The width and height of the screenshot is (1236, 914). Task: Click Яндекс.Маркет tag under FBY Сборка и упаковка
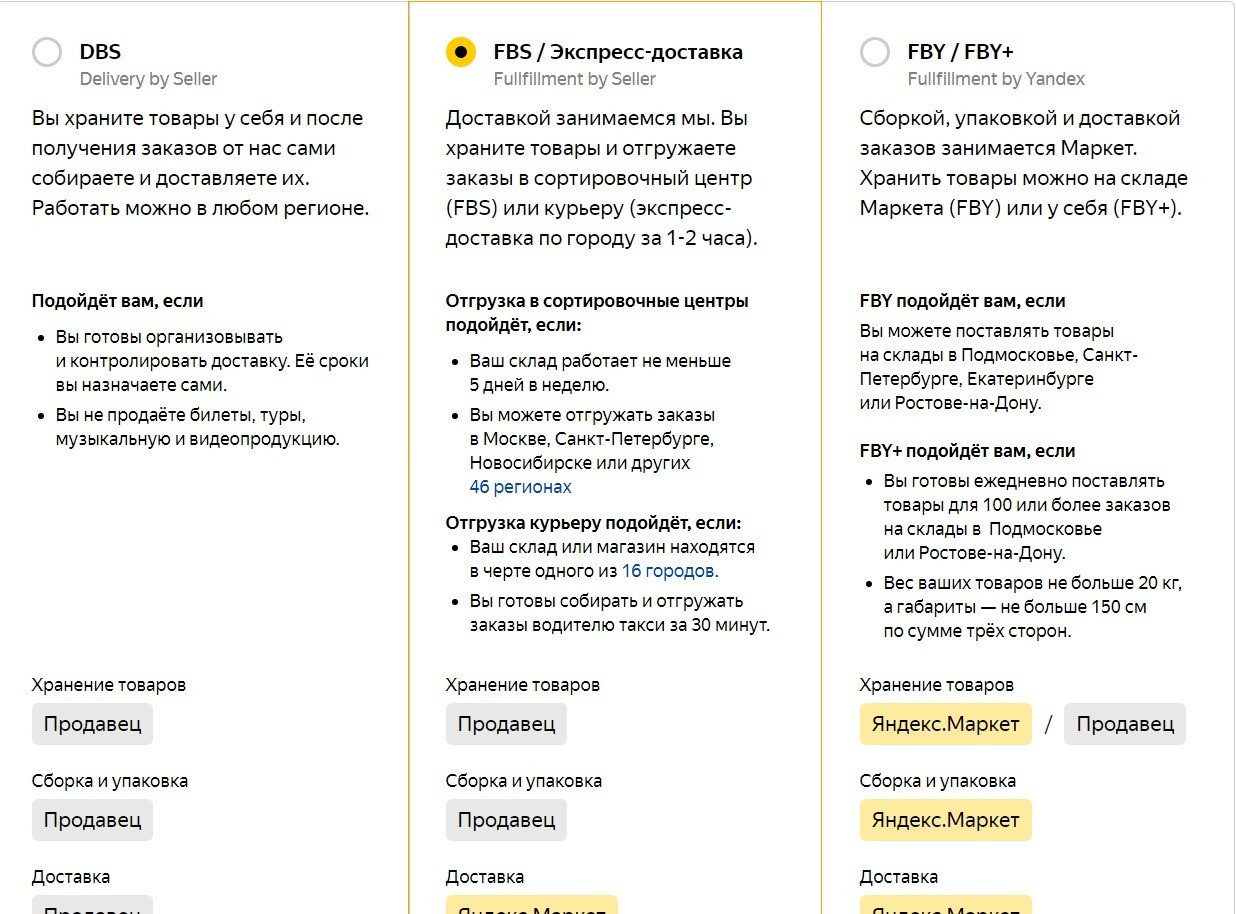coord(945,820)
